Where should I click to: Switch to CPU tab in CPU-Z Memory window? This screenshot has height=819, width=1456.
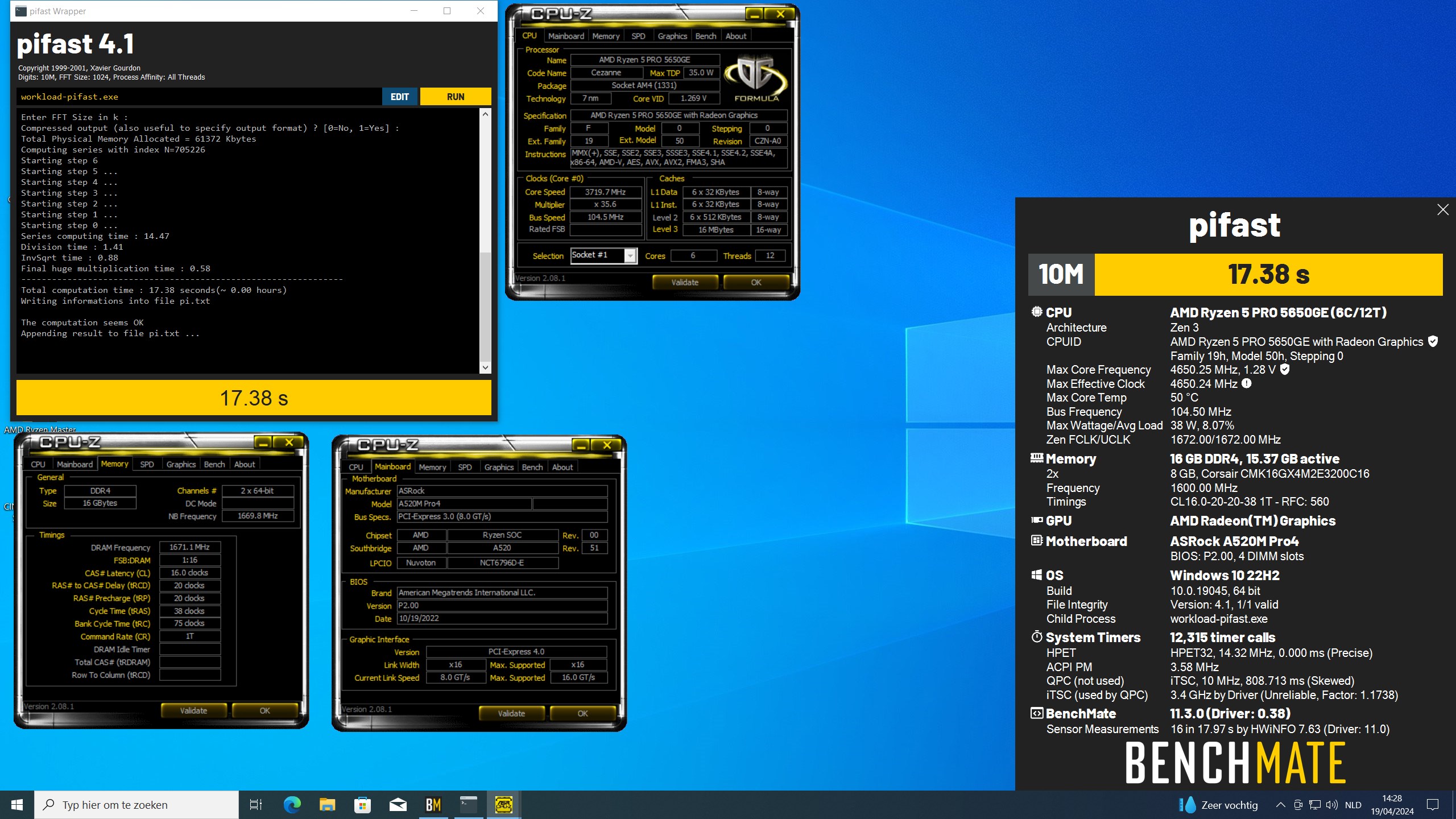point(38,464)
